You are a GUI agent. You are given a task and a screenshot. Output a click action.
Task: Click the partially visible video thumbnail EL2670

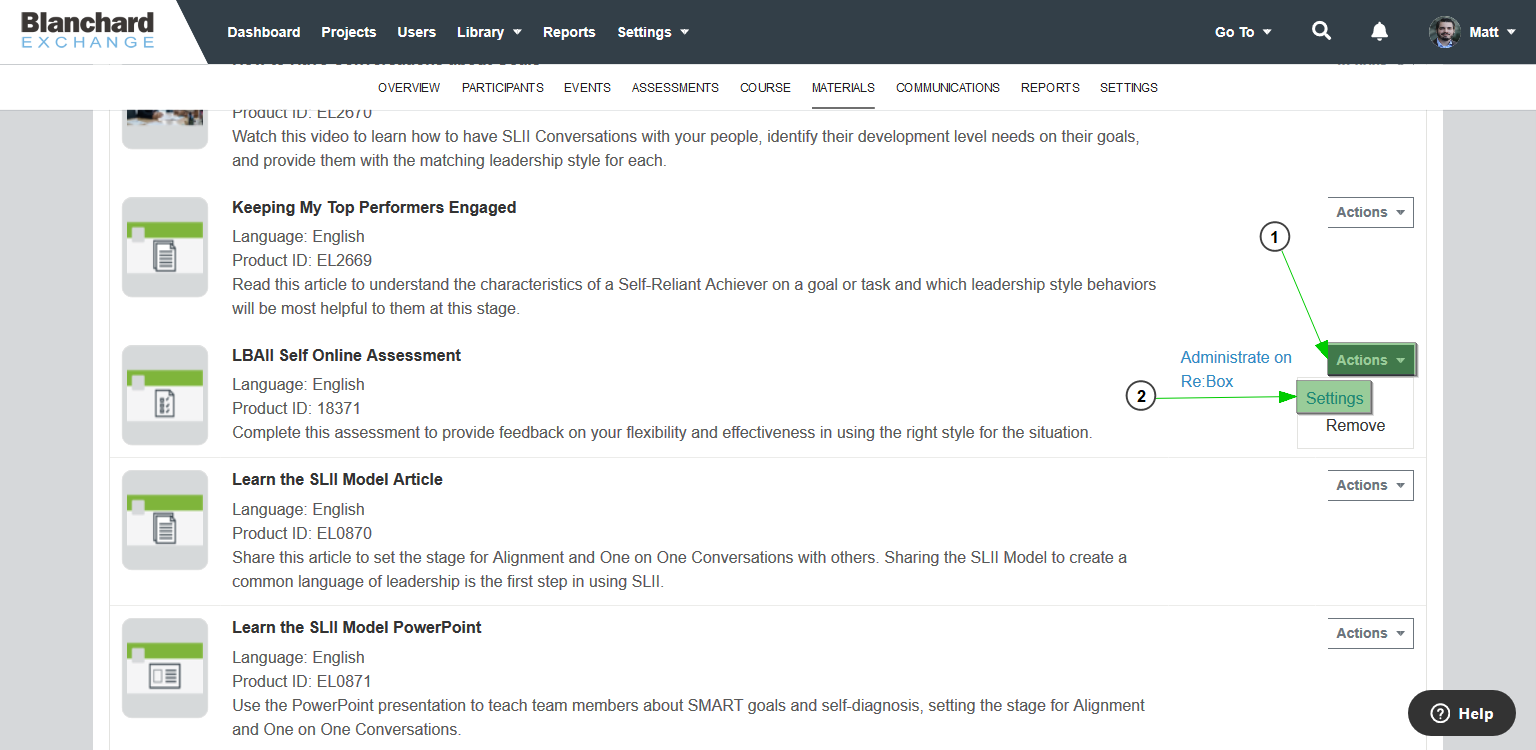pos(165,130)
